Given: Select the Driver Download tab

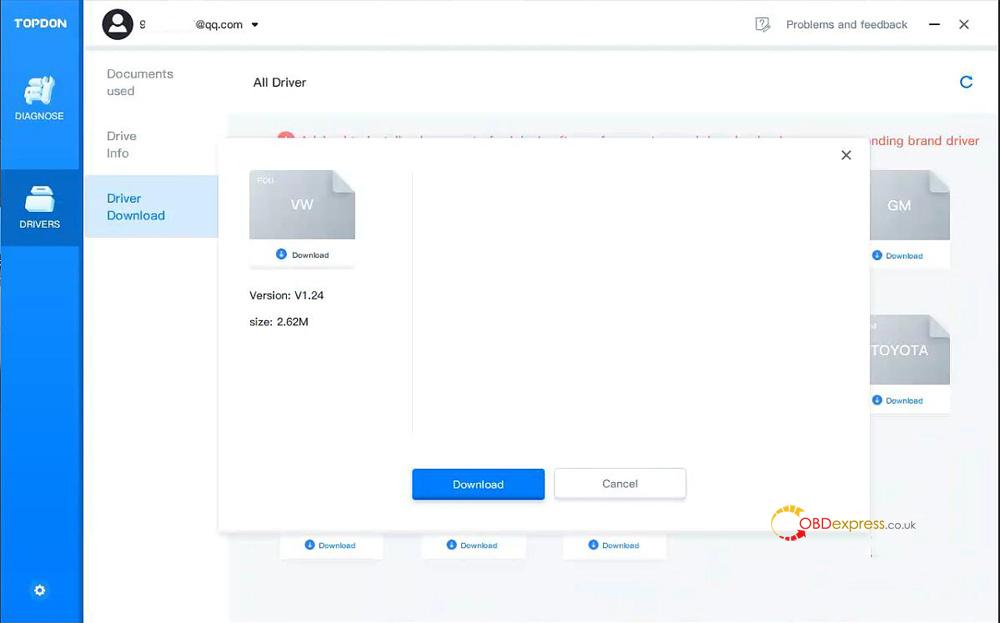Looking at the screenshot, I should [x=152, y=207].
